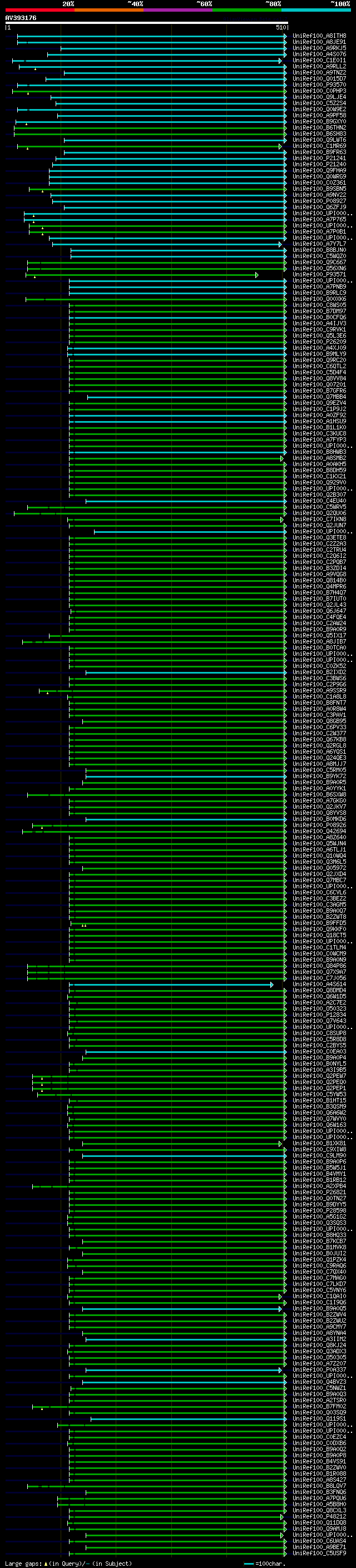Viewport: 356px width, 1568px height.
Task: Choose hit UniRef100_C5Z2S4
Action: (x=319, y=103)
